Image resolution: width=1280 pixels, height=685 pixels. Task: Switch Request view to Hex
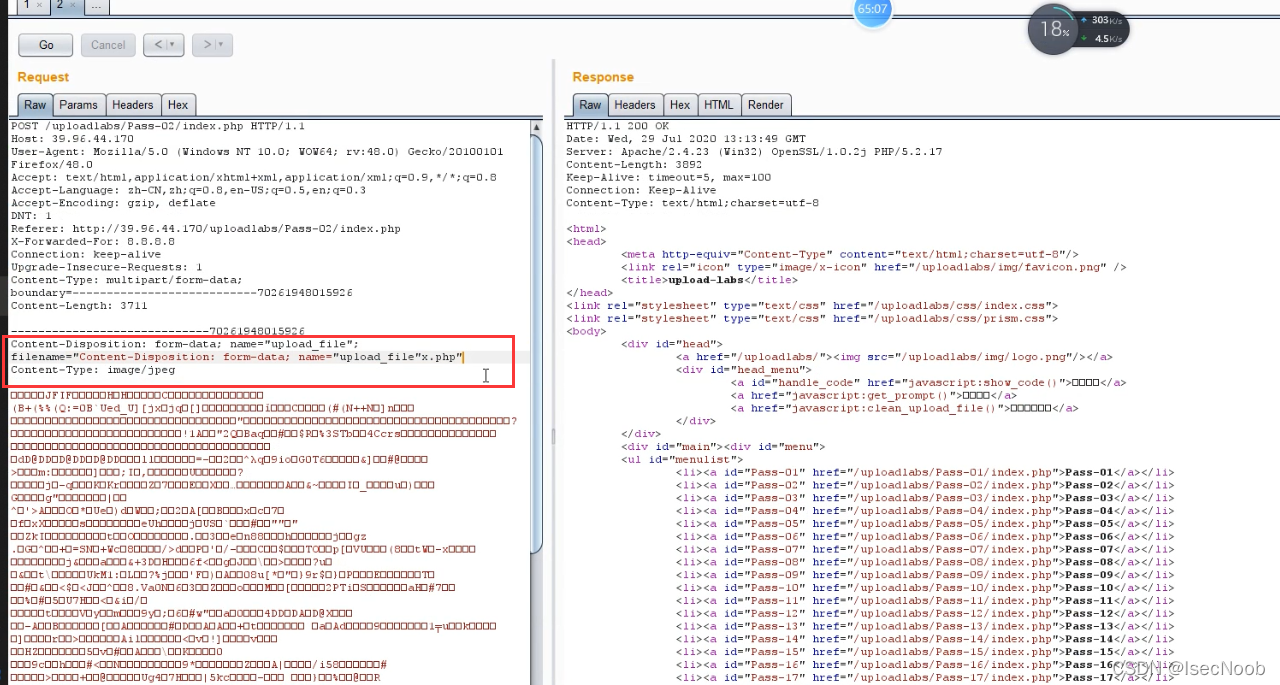click(x=178, y=105)
